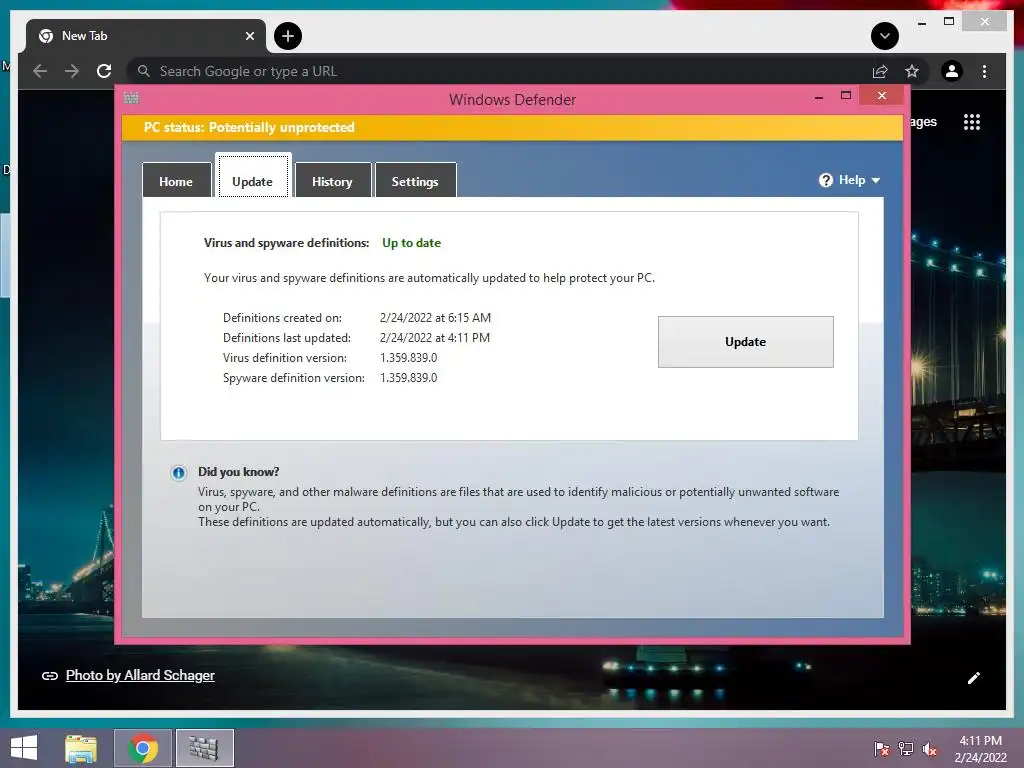Open File Explorer from taskbar
The image size is (1024, 768).
pos(81,748)
